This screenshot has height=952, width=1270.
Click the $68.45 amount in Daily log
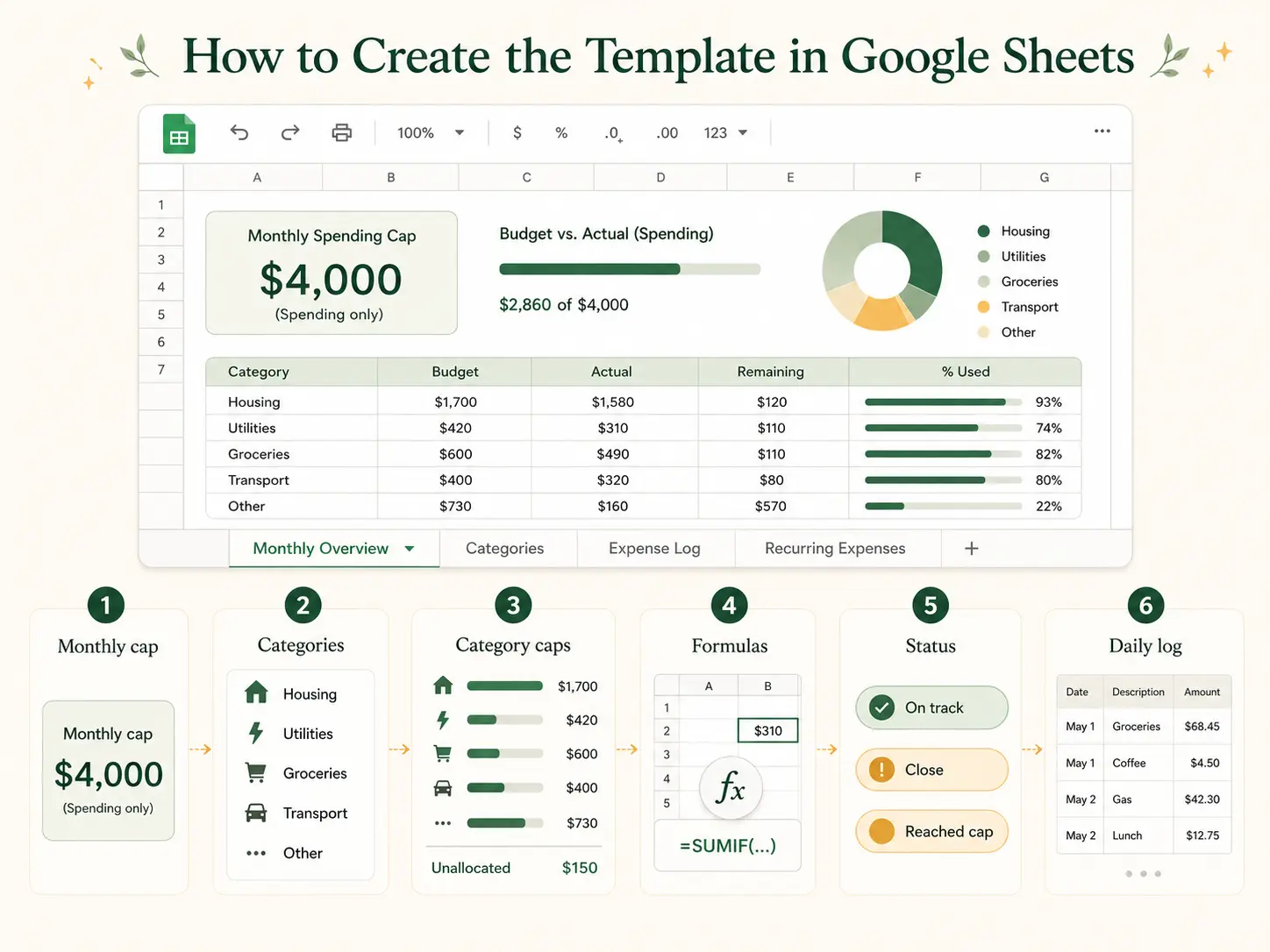pos(1202,727)
